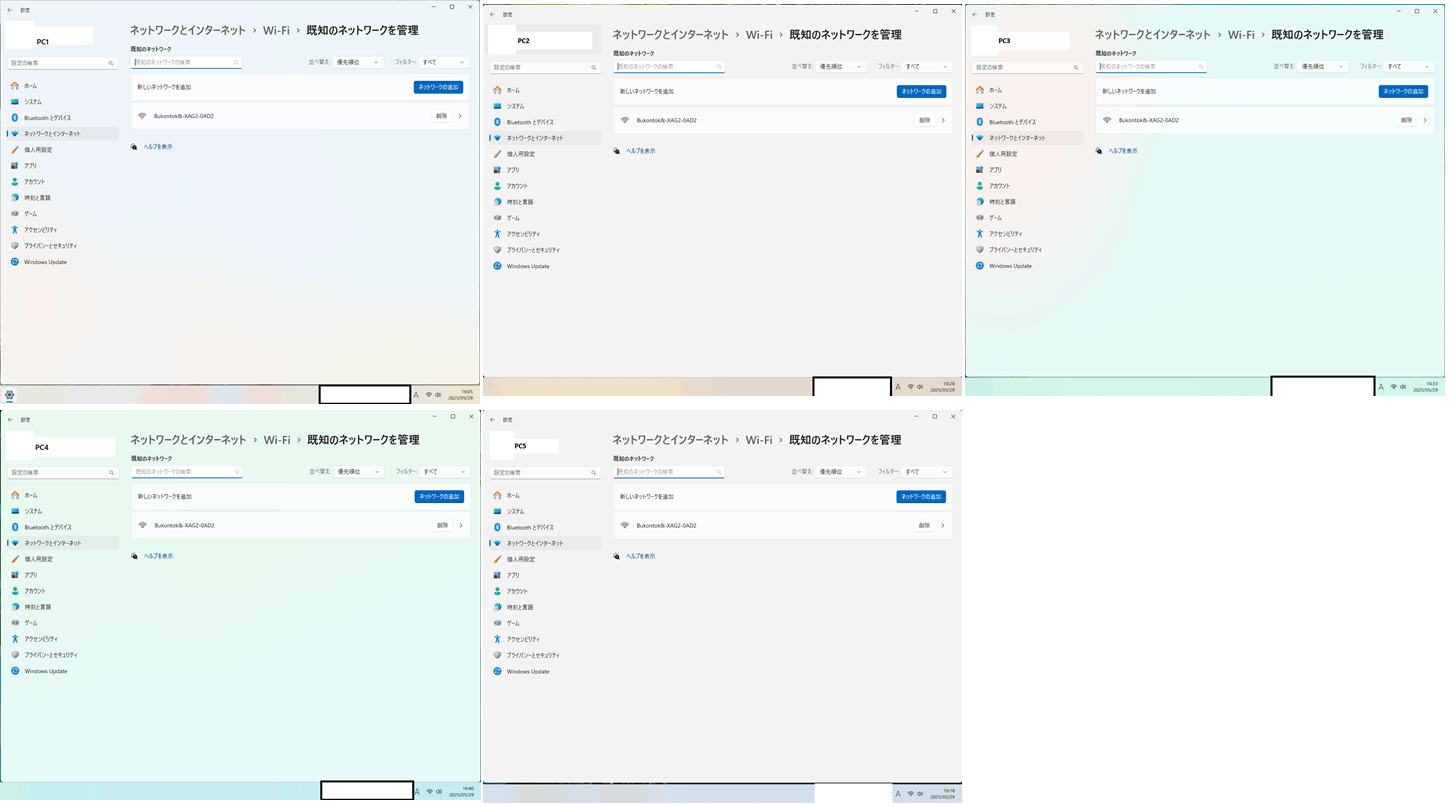1450x806 pixels.
Task: Click Wi-Fi tray icon on PC3 taskbar
Action: point(1393,386)
